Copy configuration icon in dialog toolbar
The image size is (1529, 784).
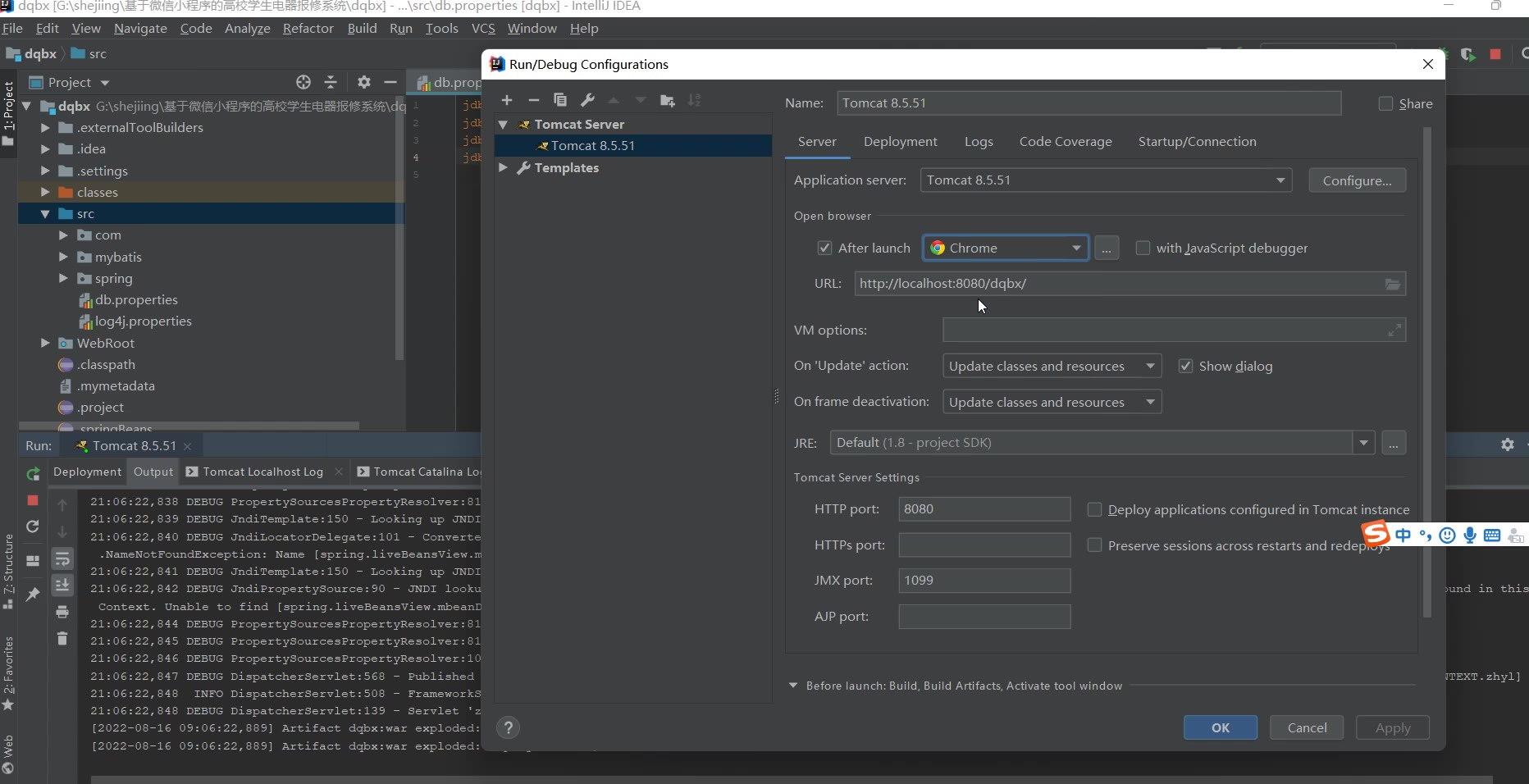pyautogui.click(x=560, y=100)
